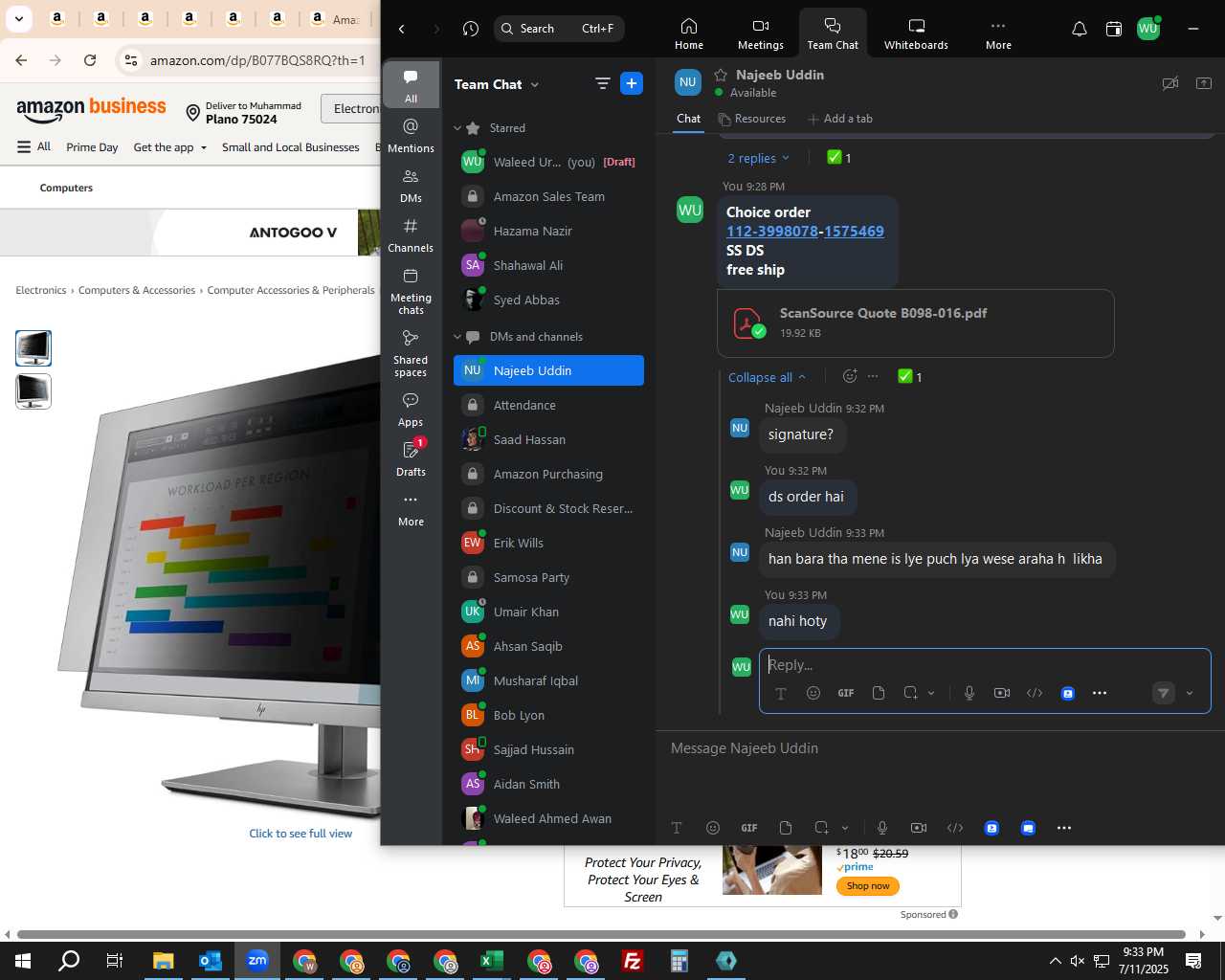Expand the 2 replies thread

click(758, 158)
